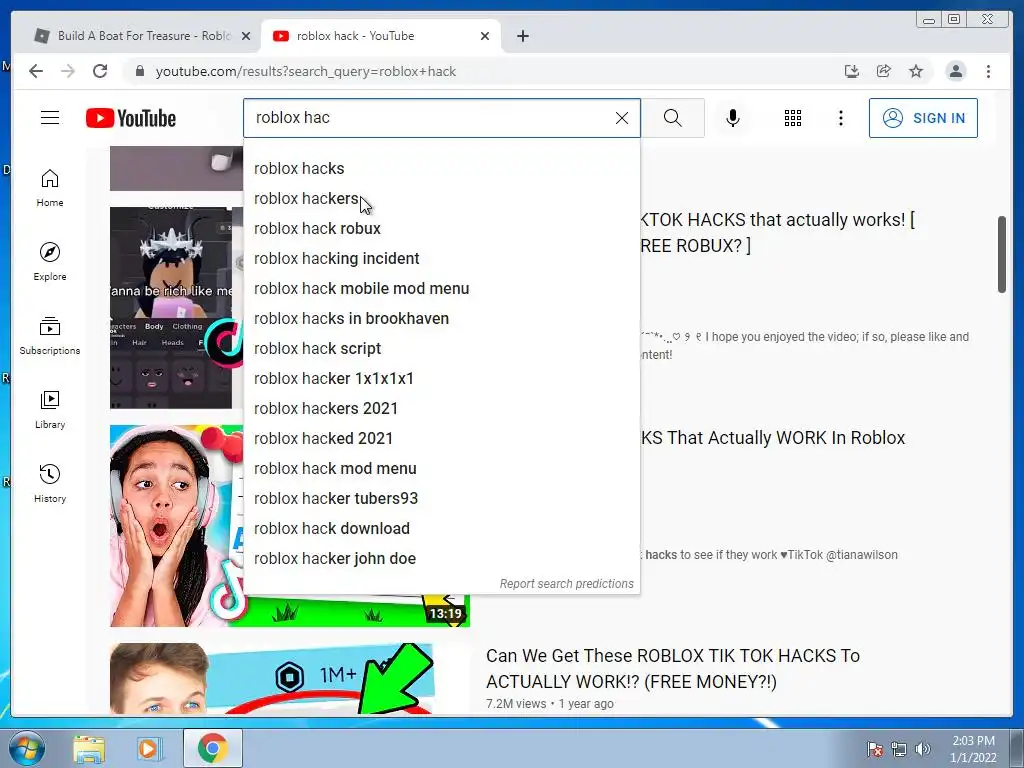Viewport: 1024px width, 768px height.
Task: Open YouTube settings three-dot menu
Action: 840,118
